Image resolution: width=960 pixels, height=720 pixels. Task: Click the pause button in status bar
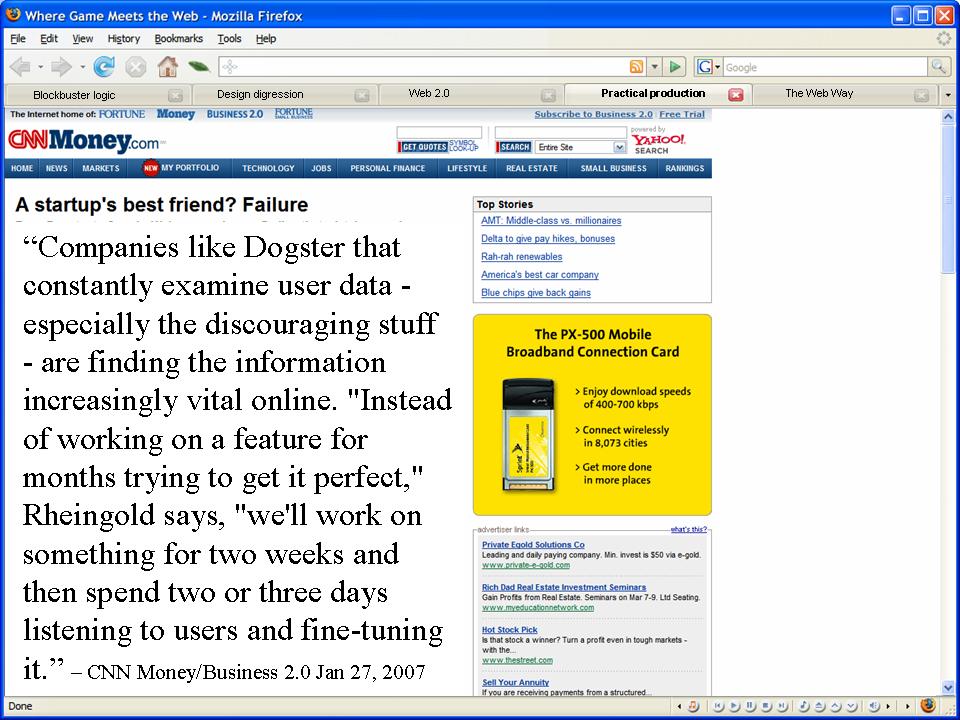click(x=751, y=706)
